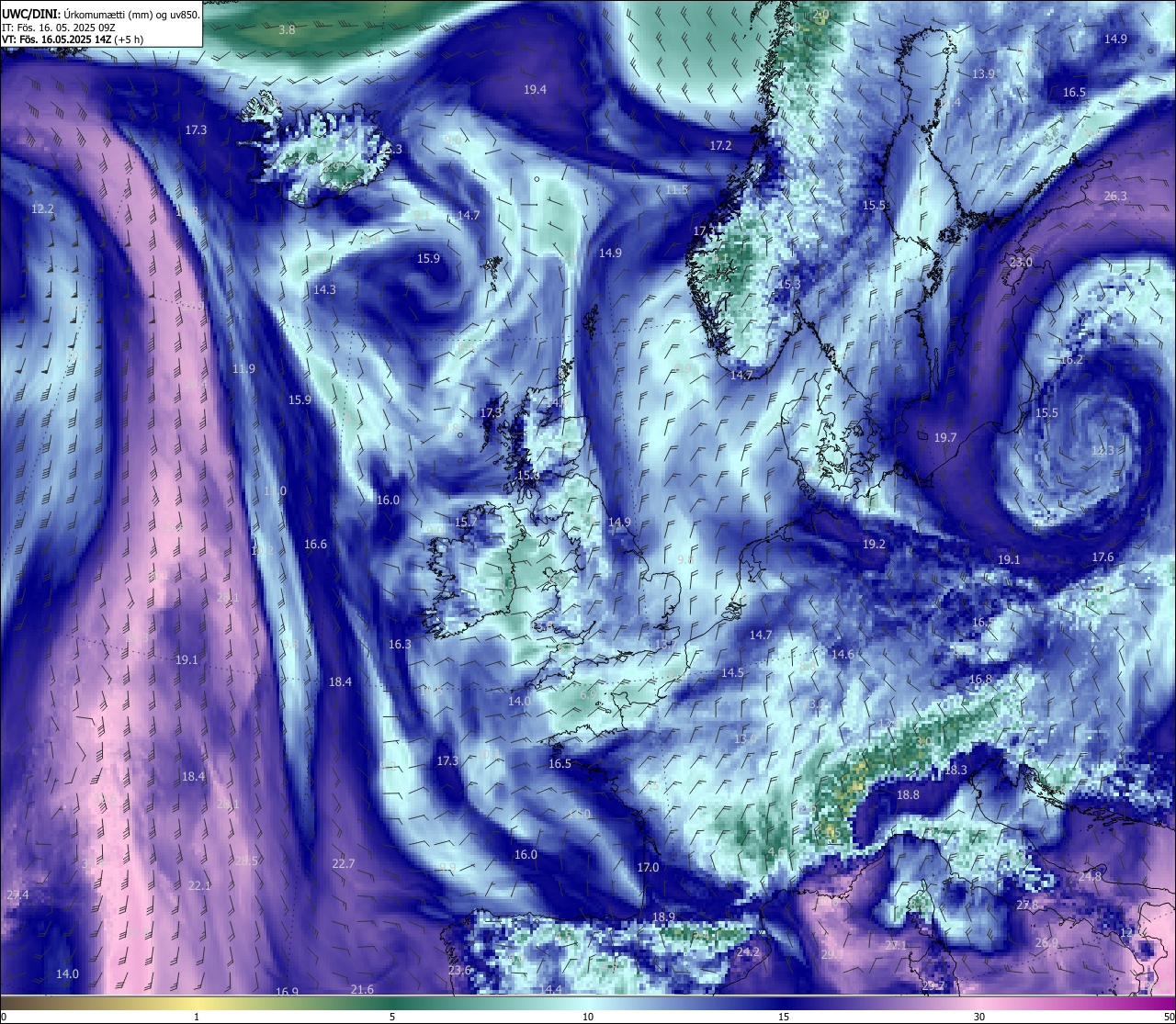
Task: Click the 21.6 value at the bottom
Action: tap(362, 990)
